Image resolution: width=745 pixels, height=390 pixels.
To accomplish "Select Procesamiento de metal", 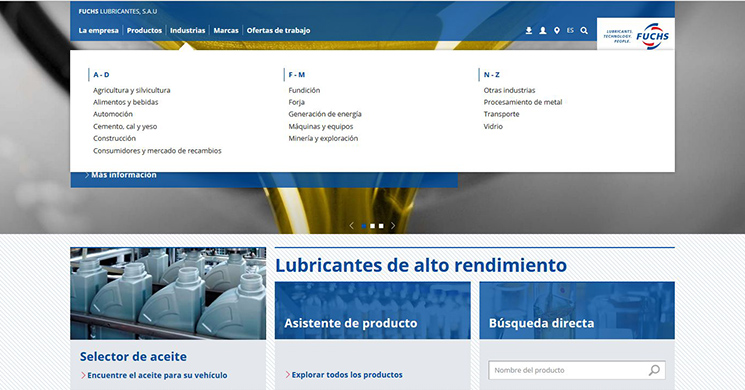I will (x=523, y=102).
